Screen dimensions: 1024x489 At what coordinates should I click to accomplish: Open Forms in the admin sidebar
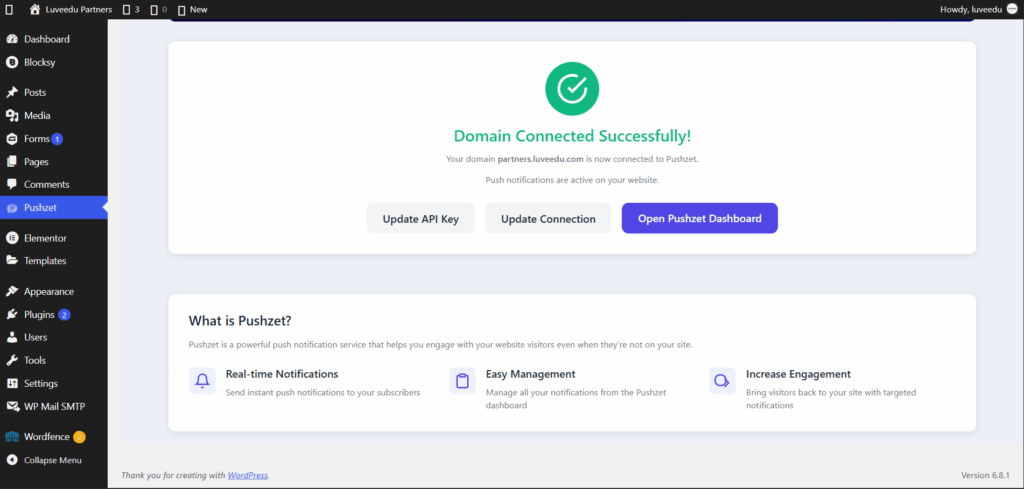pos(54,139)
